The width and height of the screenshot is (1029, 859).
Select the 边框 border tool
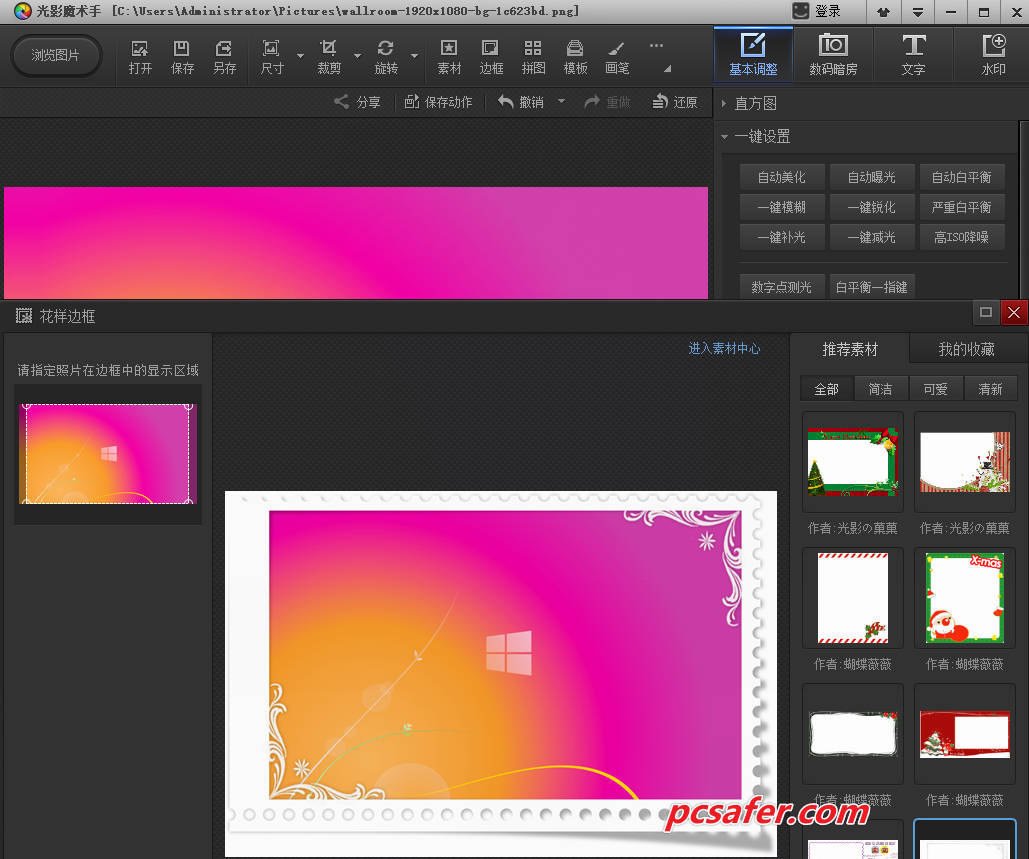491,57
